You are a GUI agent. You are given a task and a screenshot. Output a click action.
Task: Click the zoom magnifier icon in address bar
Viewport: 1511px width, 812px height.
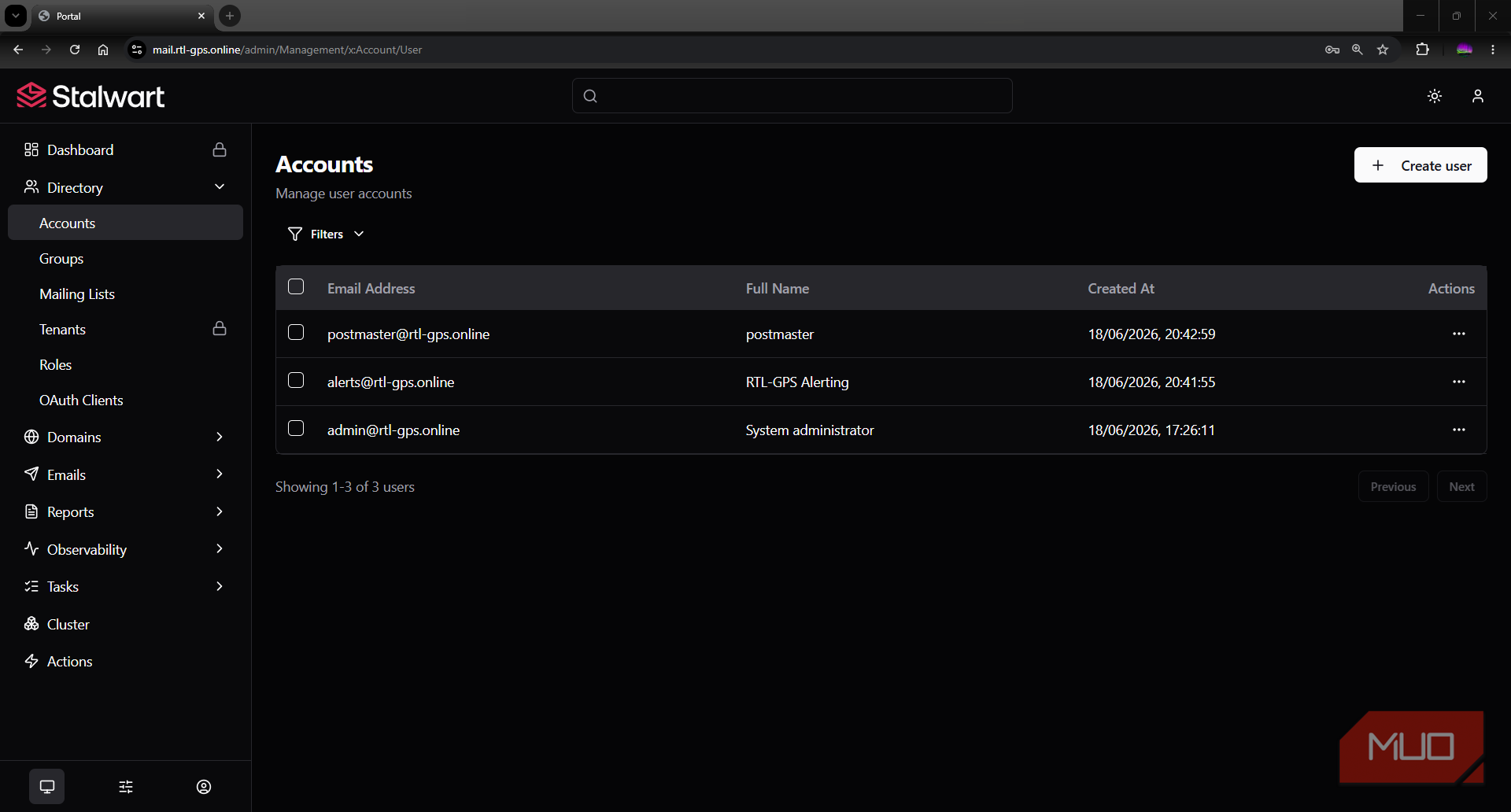pyautogui.click(x=1358, y=50)
